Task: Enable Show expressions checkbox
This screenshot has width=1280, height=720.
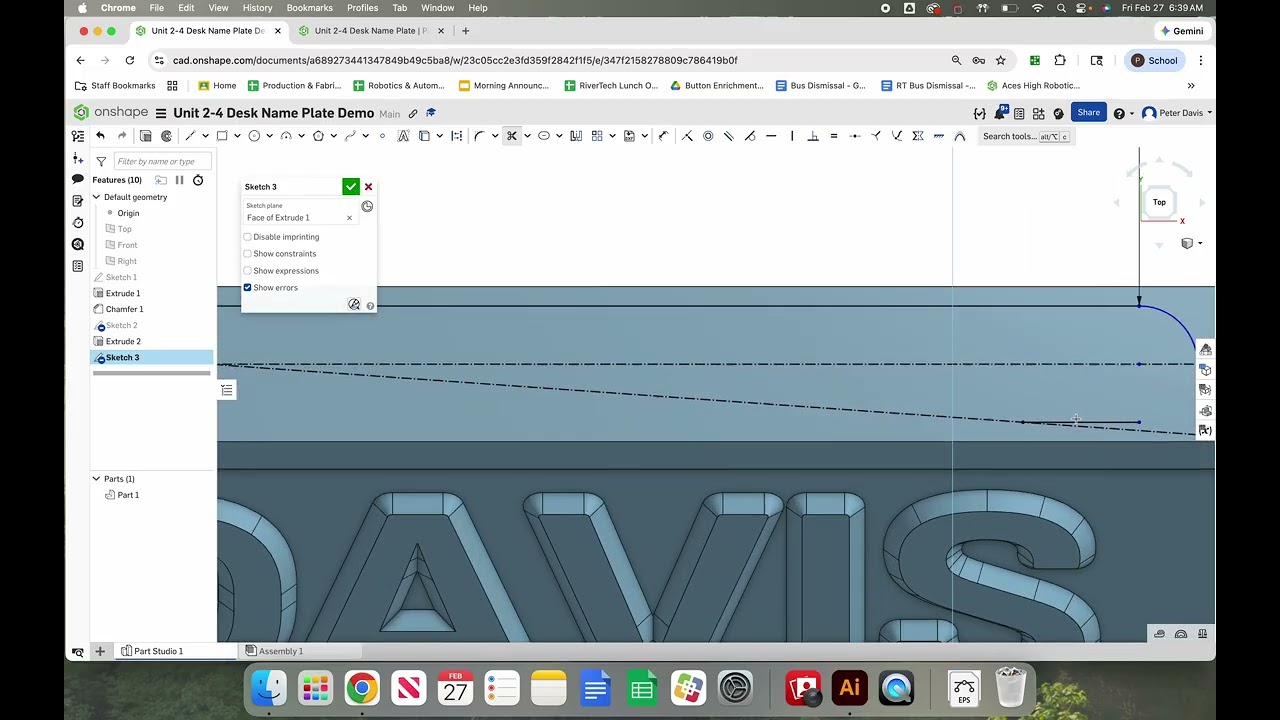Action: coord(248,271)
